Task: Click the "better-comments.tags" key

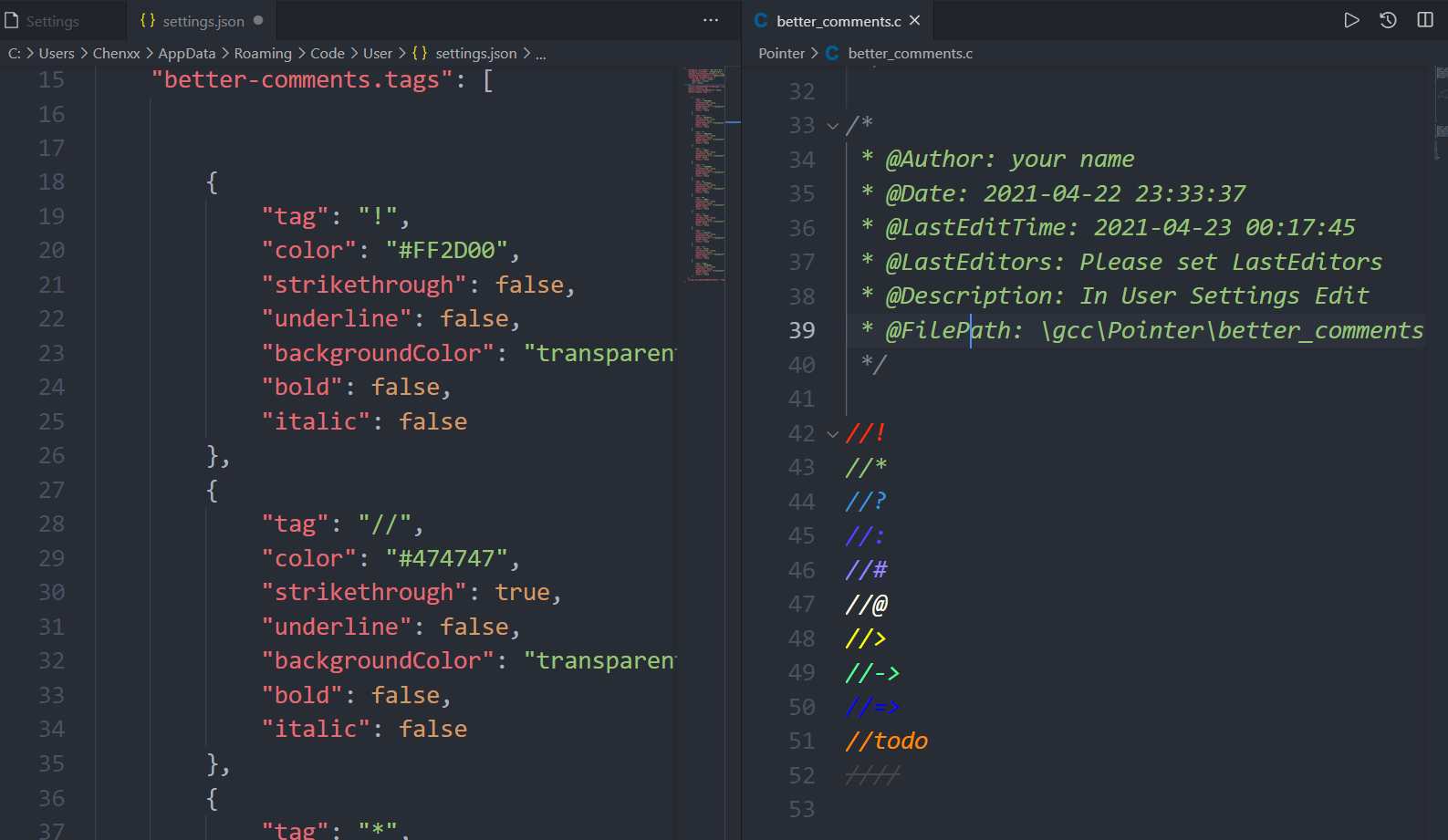Action: (x=302, y=79)
